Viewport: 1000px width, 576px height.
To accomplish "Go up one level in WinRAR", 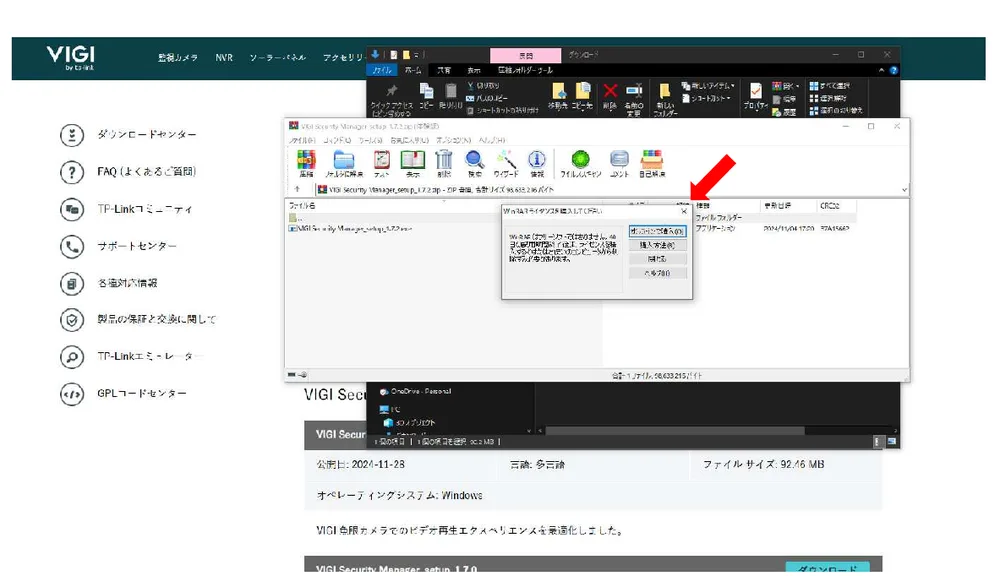I will 297,189.
